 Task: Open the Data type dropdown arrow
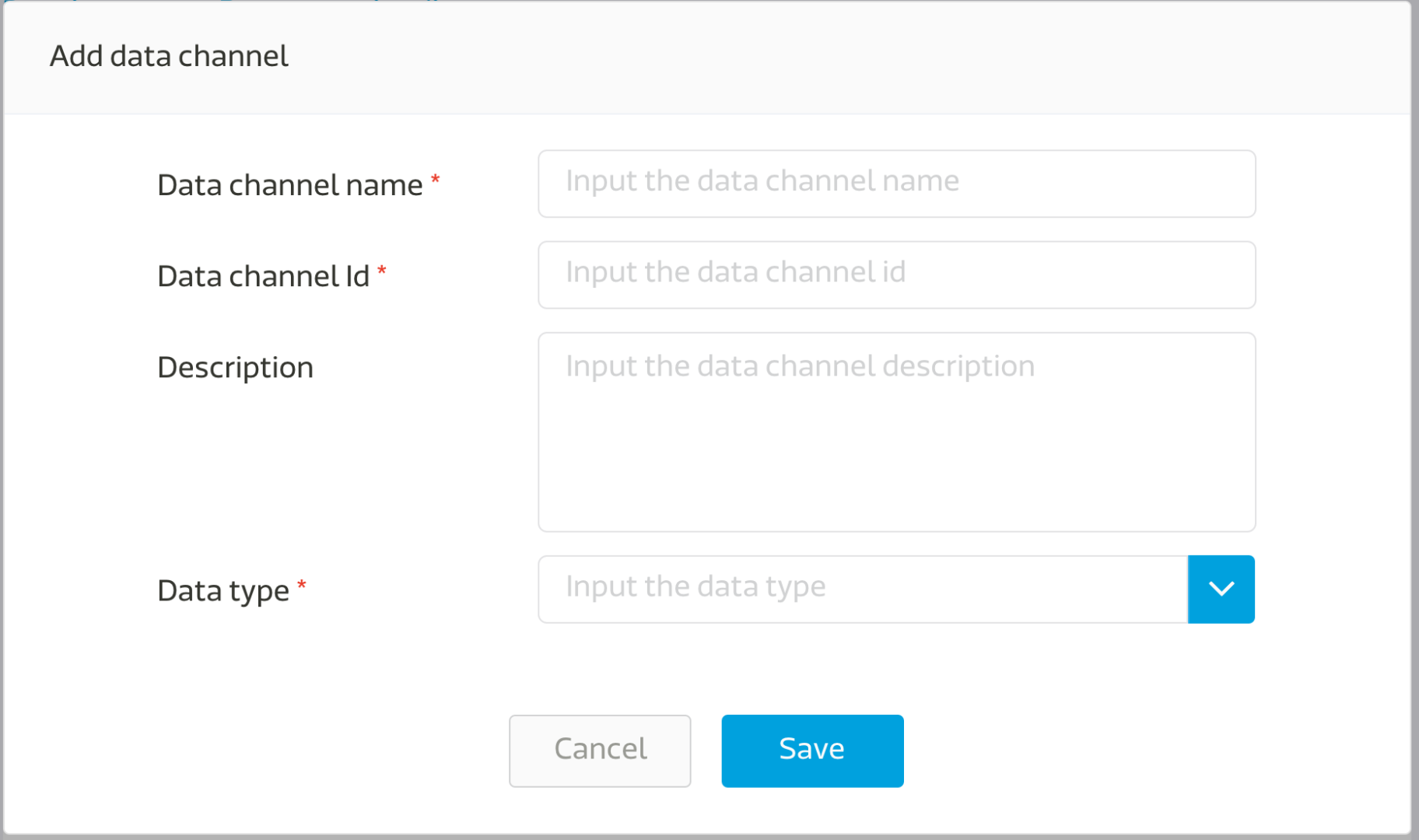(x=1221, y=589)
